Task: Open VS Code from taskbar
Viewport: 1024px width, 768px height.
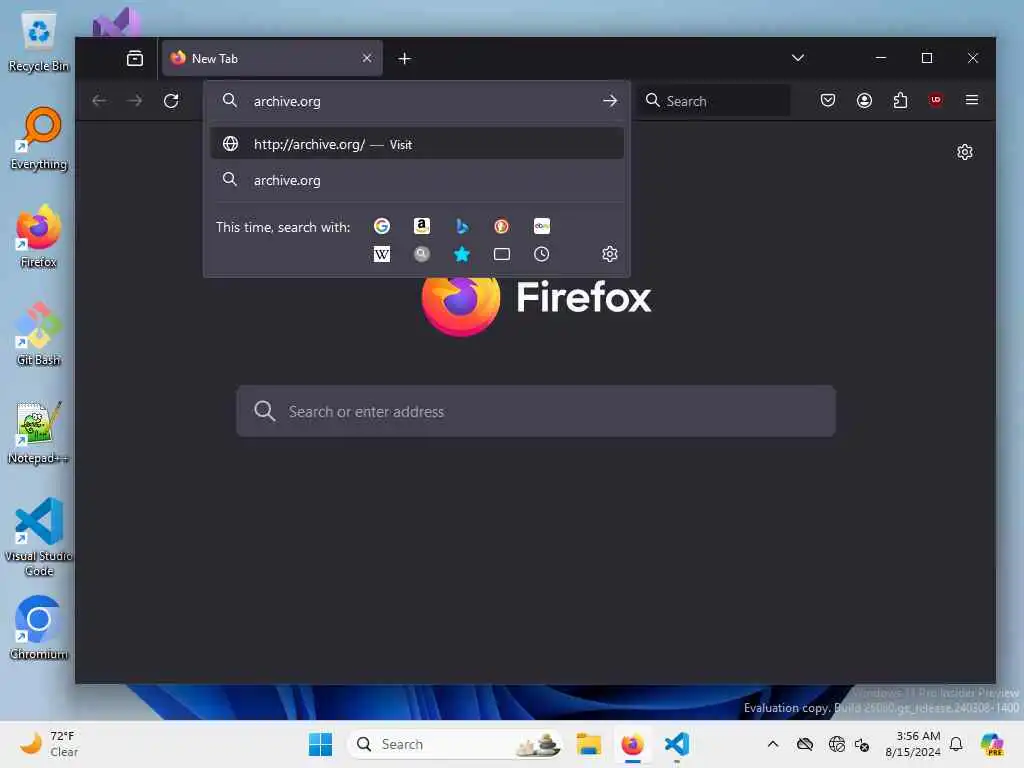Action: (x=677, y=744)
